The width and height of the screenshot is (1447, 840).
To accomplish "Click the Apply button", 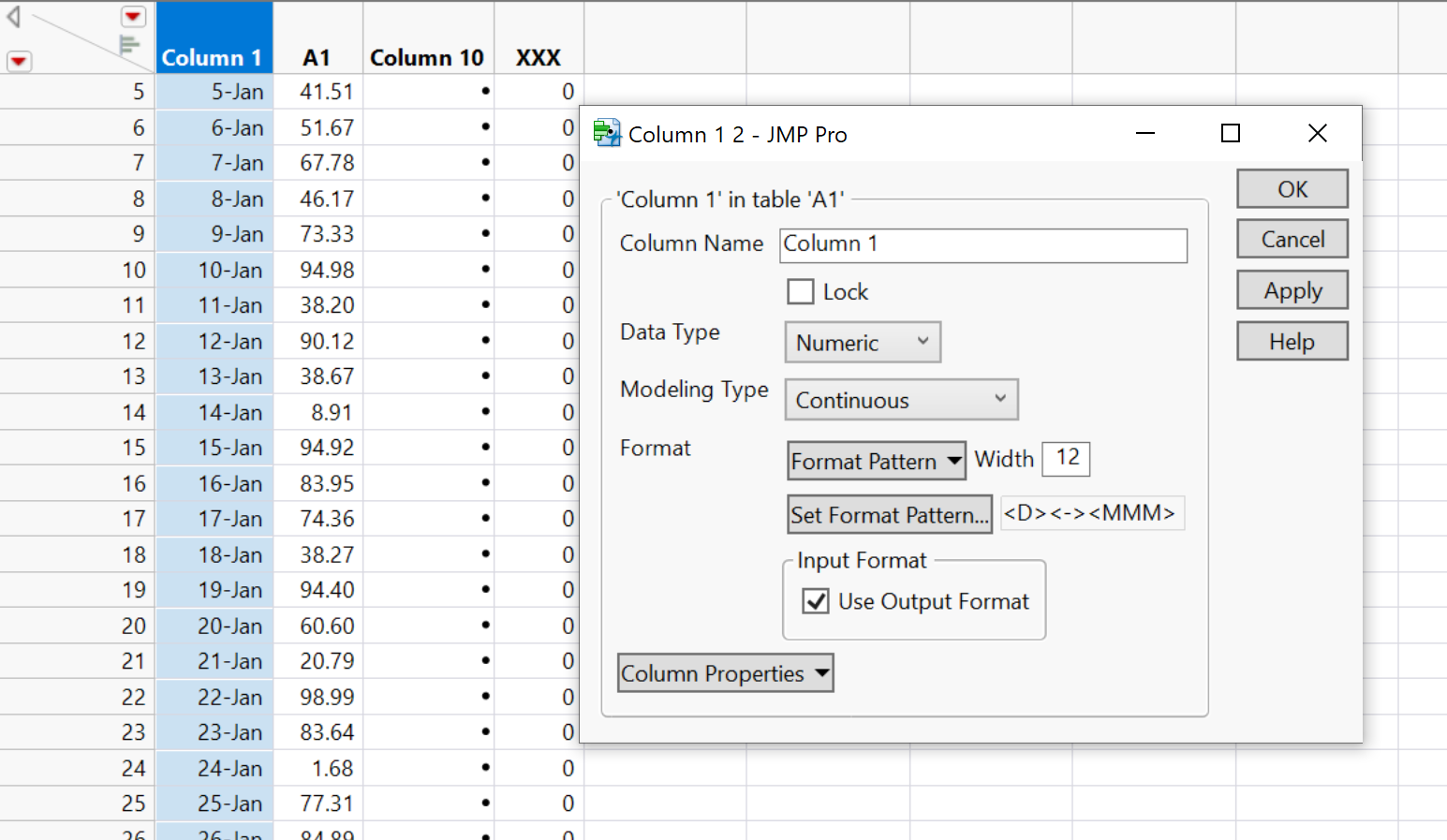I will point(1292,290).
